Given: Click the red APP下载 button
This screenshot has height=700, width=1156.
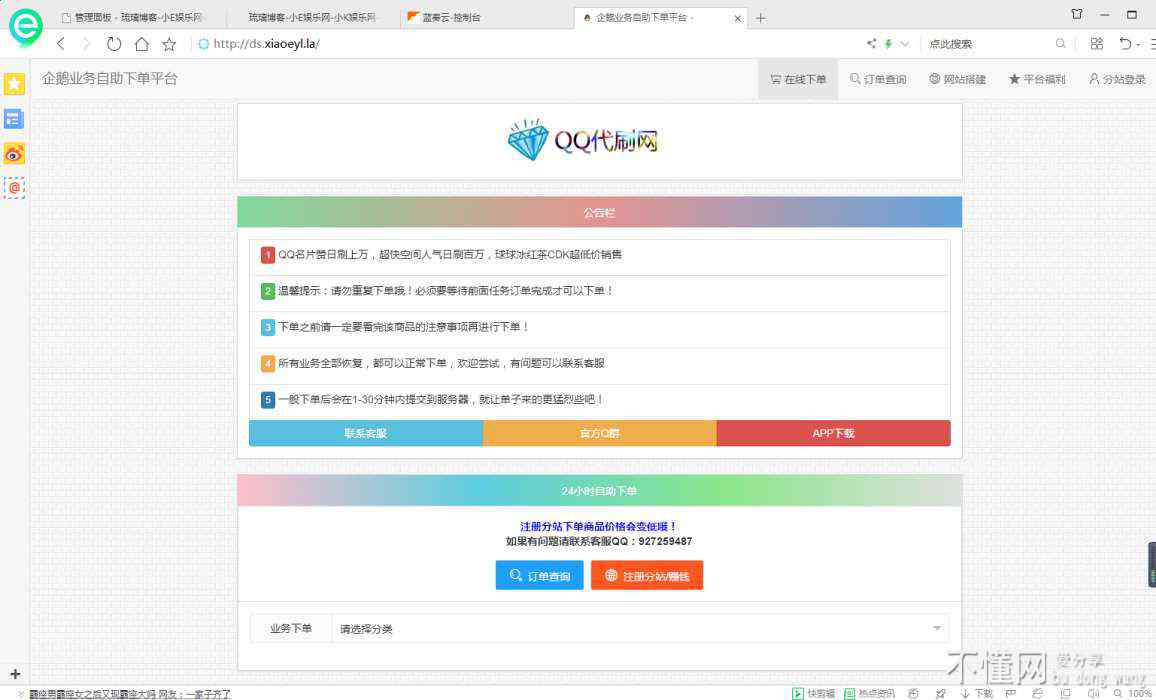Looking at the screenshot, I should (833, 433).
